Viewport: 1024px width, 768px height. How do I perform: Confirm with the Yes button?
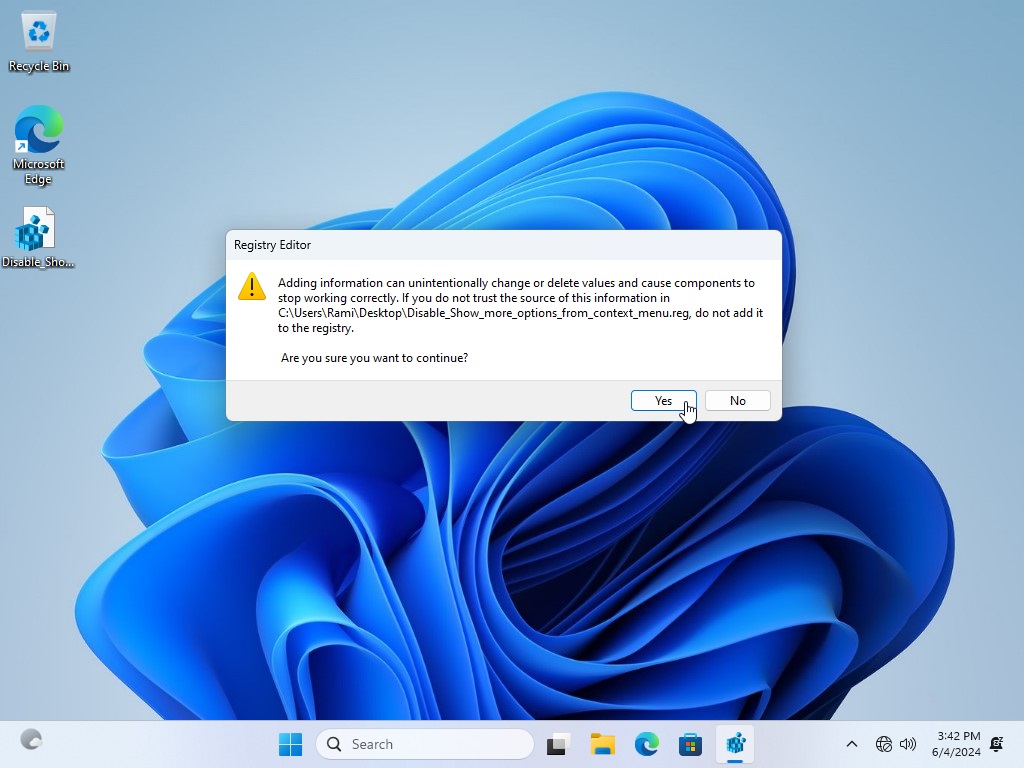coord(663,400)
